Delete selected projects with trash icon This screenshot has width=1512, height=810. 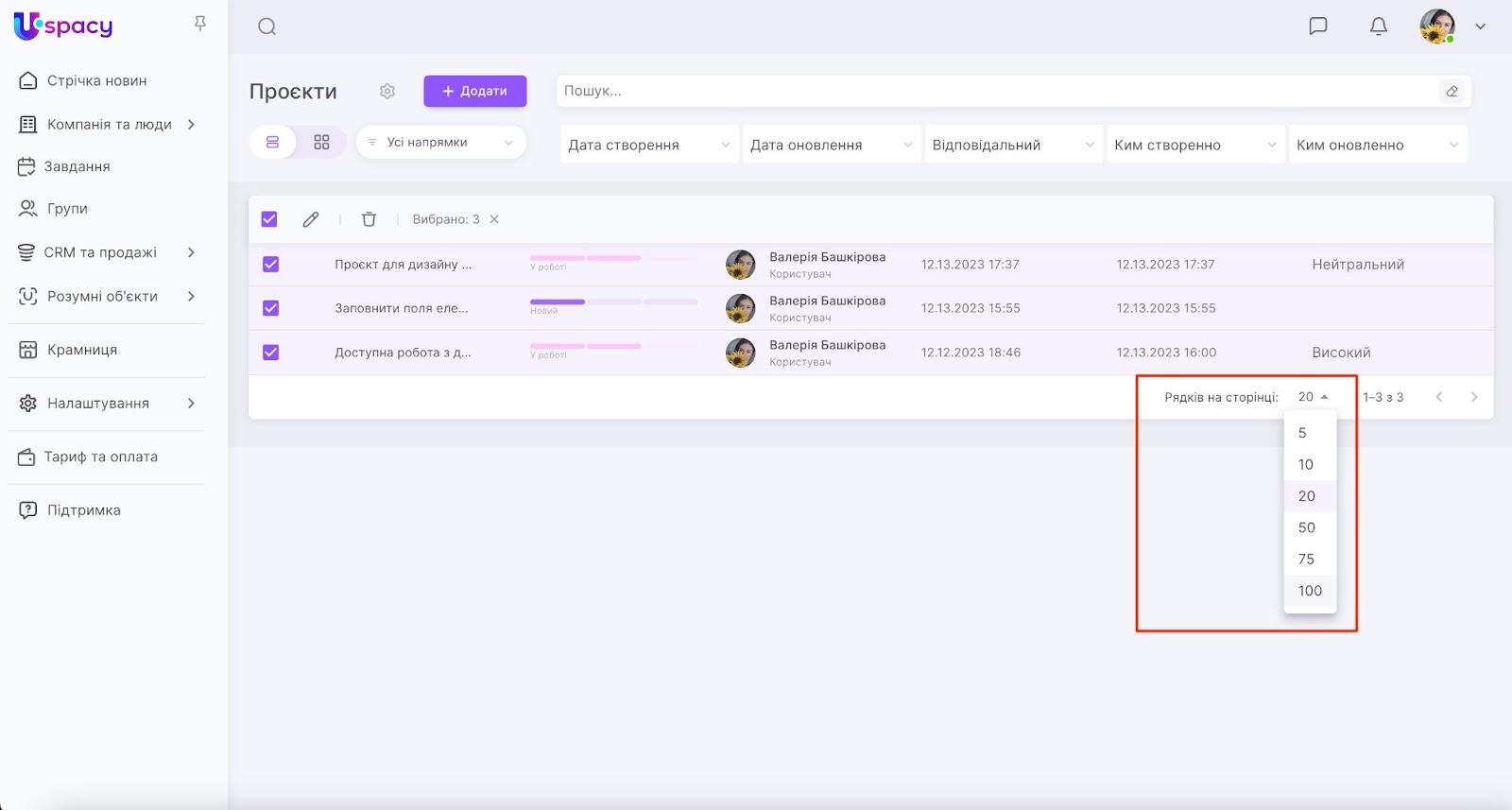(369, 219)
